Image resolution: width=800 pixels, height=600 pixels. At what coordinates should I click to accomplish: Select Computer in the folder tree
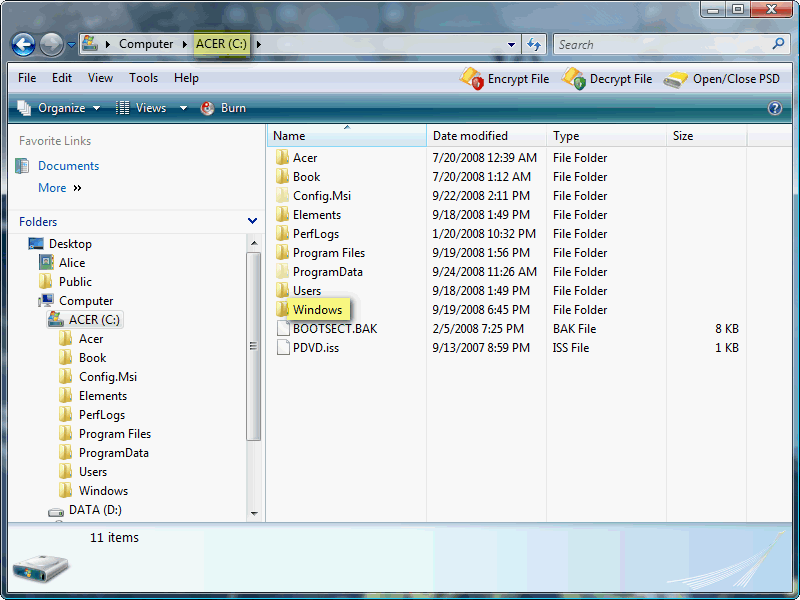86,301
